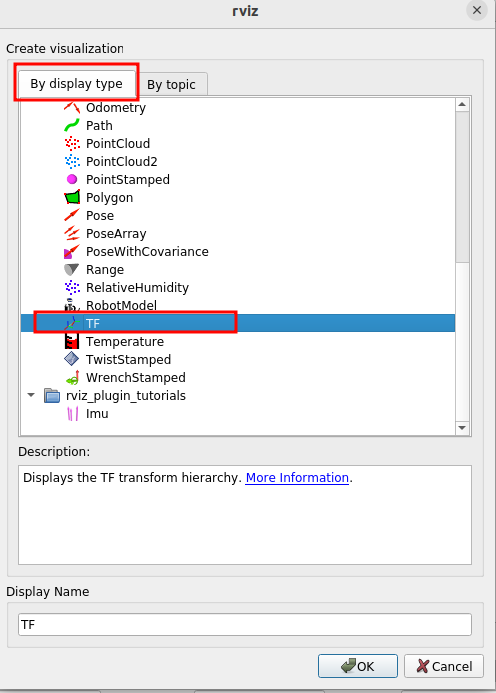Open the By display type tab
The height and width of the screenshot is (693, 496).
[x=76, y=84]
